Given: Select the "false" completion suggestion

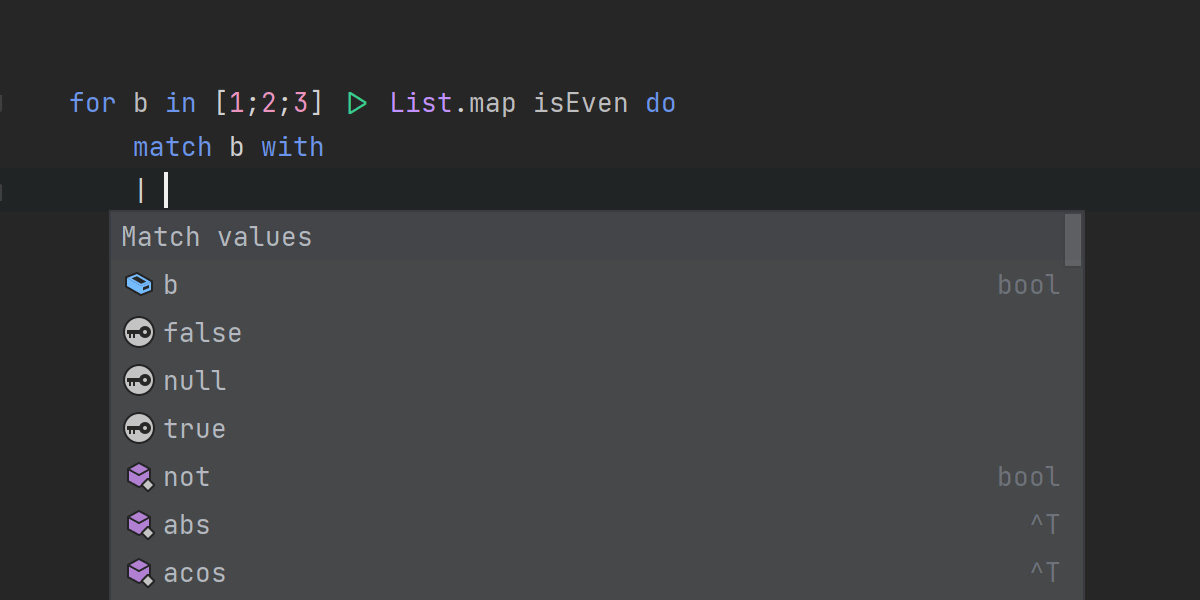Looking at the screenshot, I should [202, 333].
